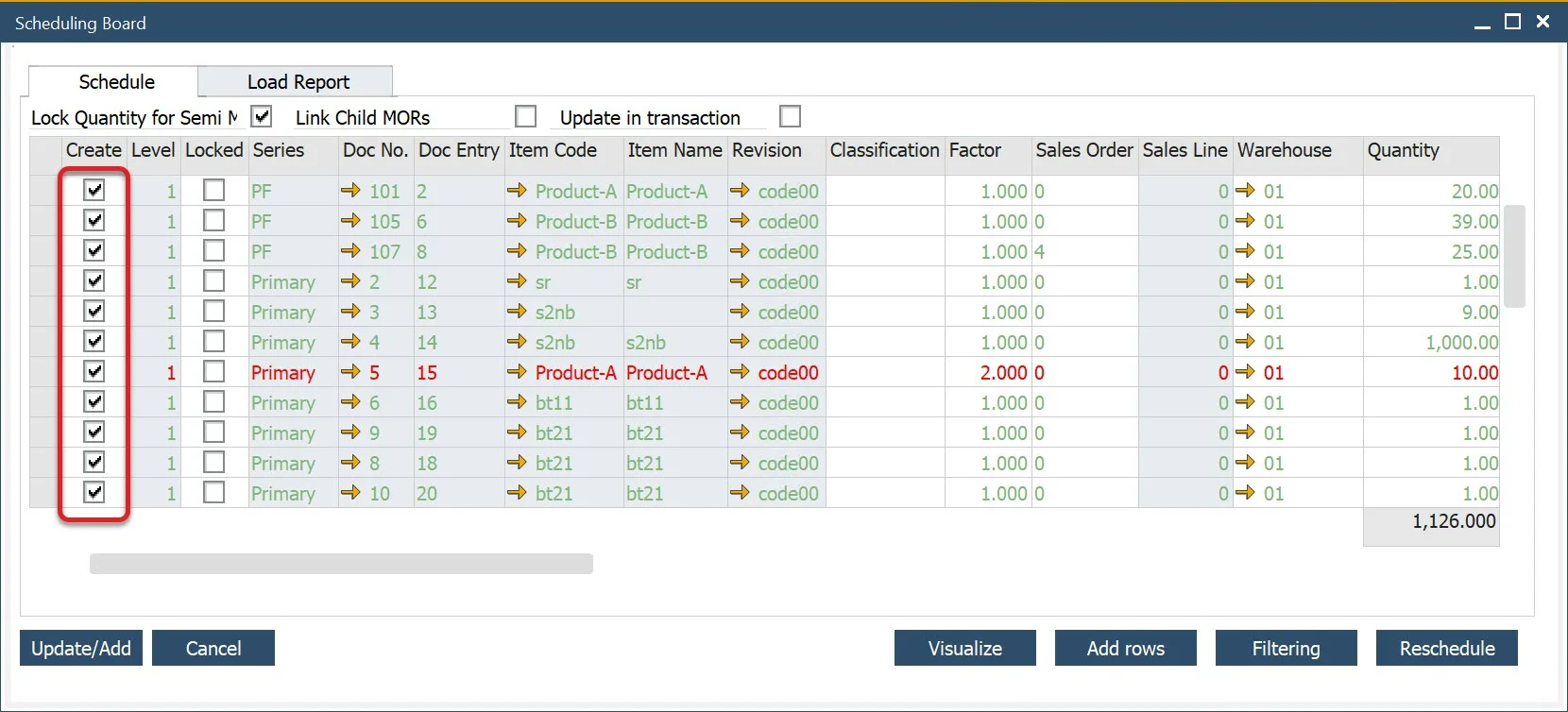Enable the Link Child MORs checkbox
This screenshot has height=712, width=1568.
click(526, 116)
